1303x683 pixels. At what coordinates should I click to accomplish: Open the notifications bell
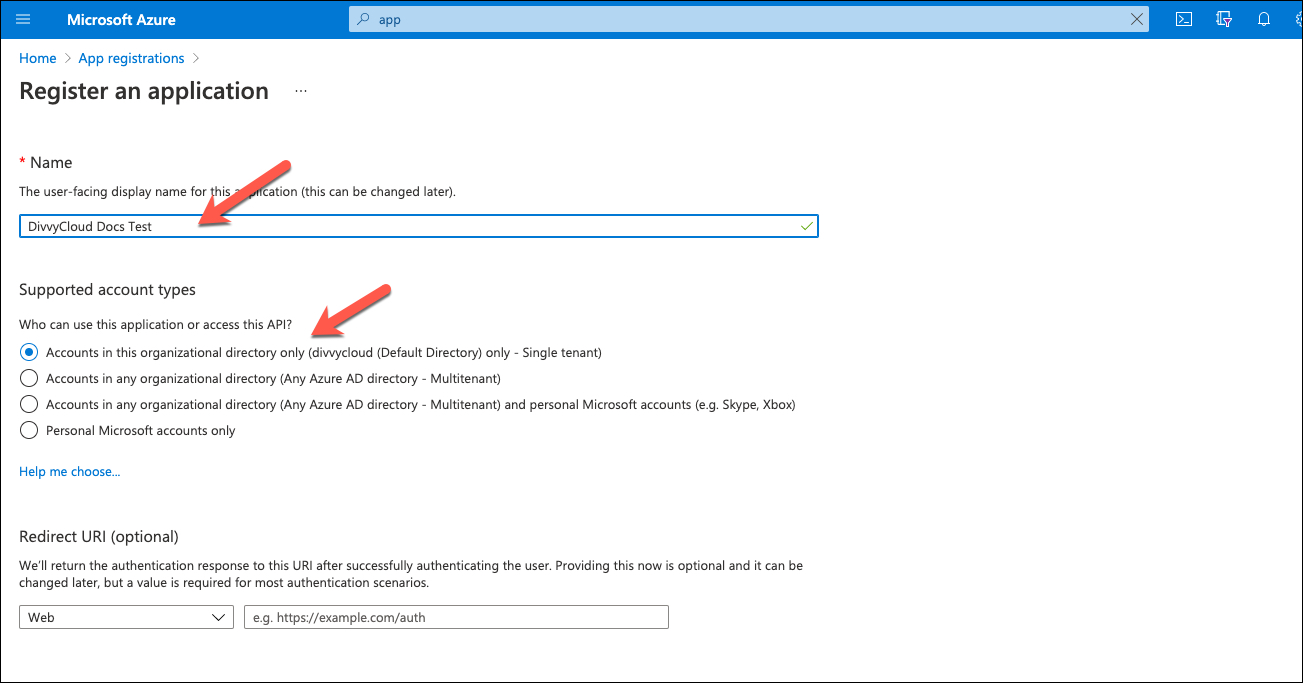point(1264,19)
